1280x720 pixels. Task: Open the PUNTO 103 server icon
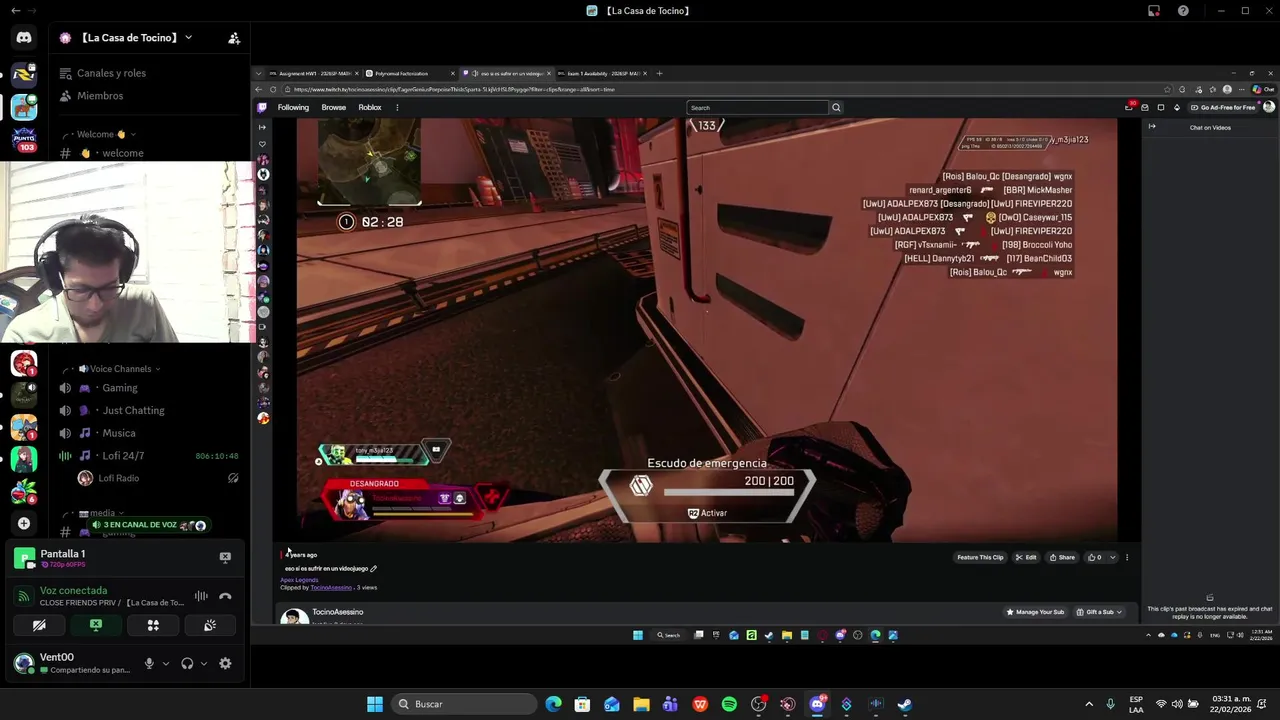pyautogui.click(x=24, y=139)
